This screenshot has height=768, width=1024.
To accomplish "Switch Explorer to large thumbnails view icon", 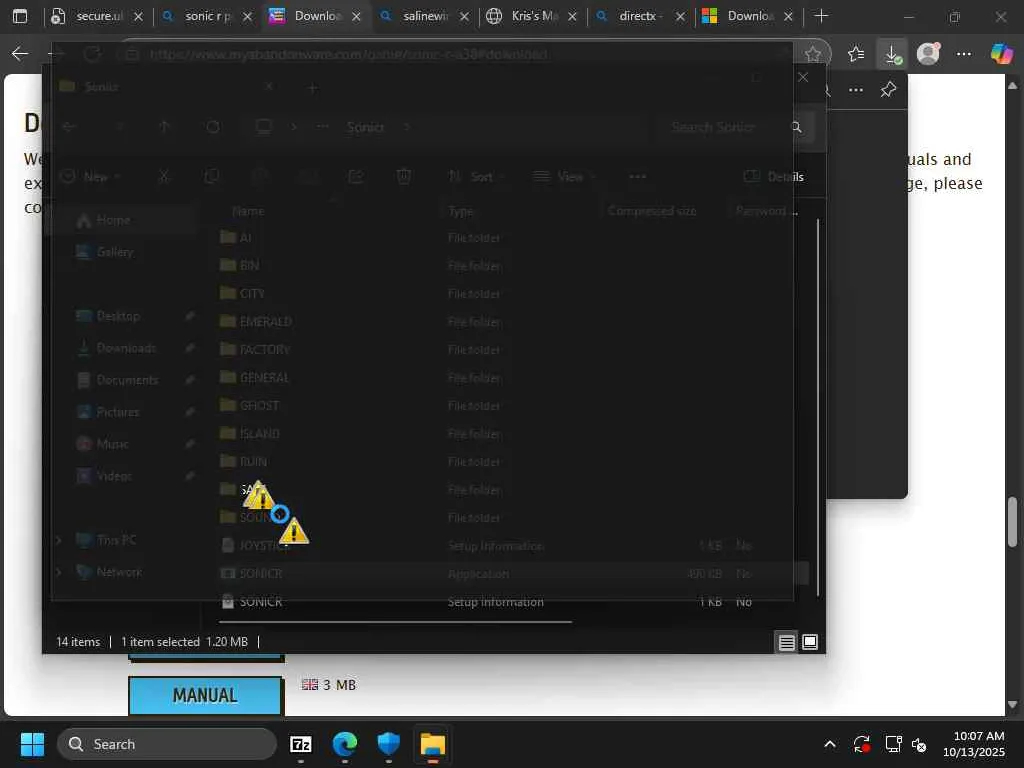I will 810,643.
